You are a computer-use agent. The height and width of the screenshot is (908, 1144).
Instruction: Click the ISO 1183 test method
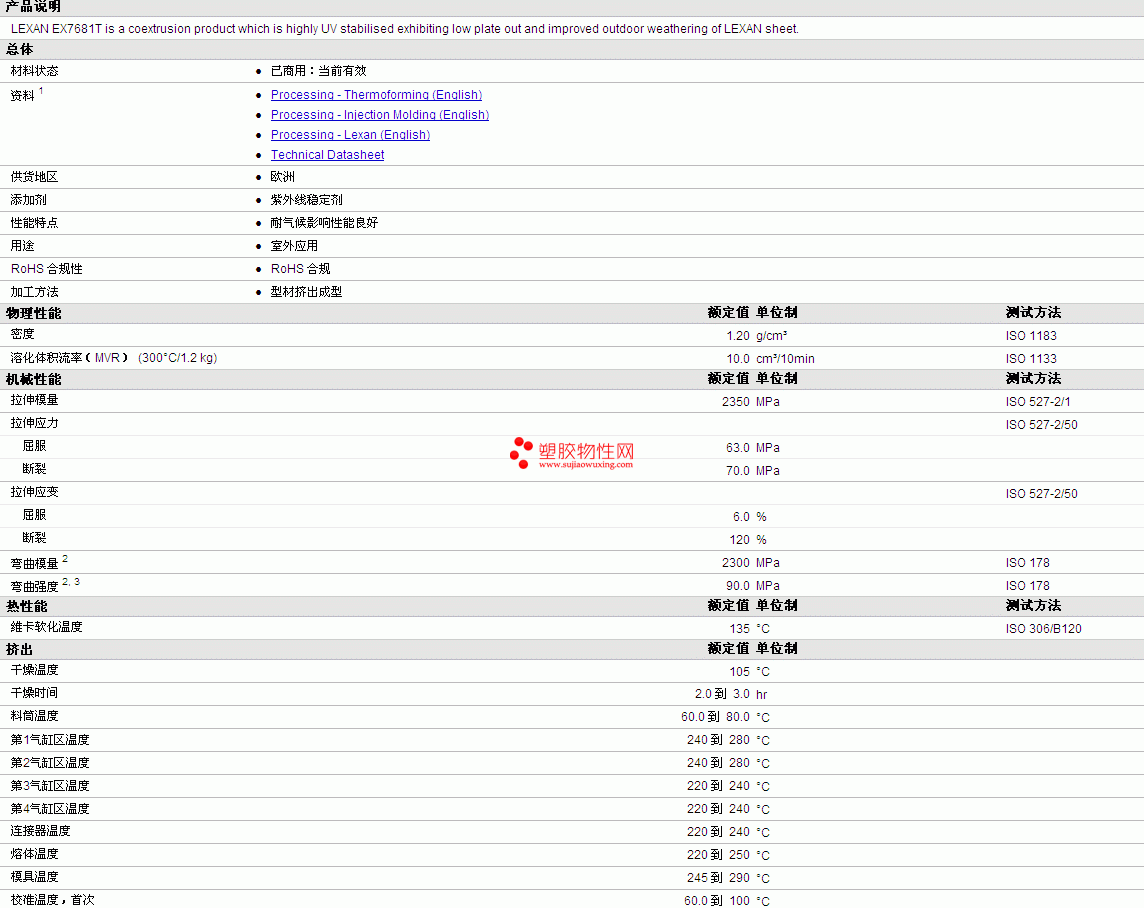(1031, 335)
